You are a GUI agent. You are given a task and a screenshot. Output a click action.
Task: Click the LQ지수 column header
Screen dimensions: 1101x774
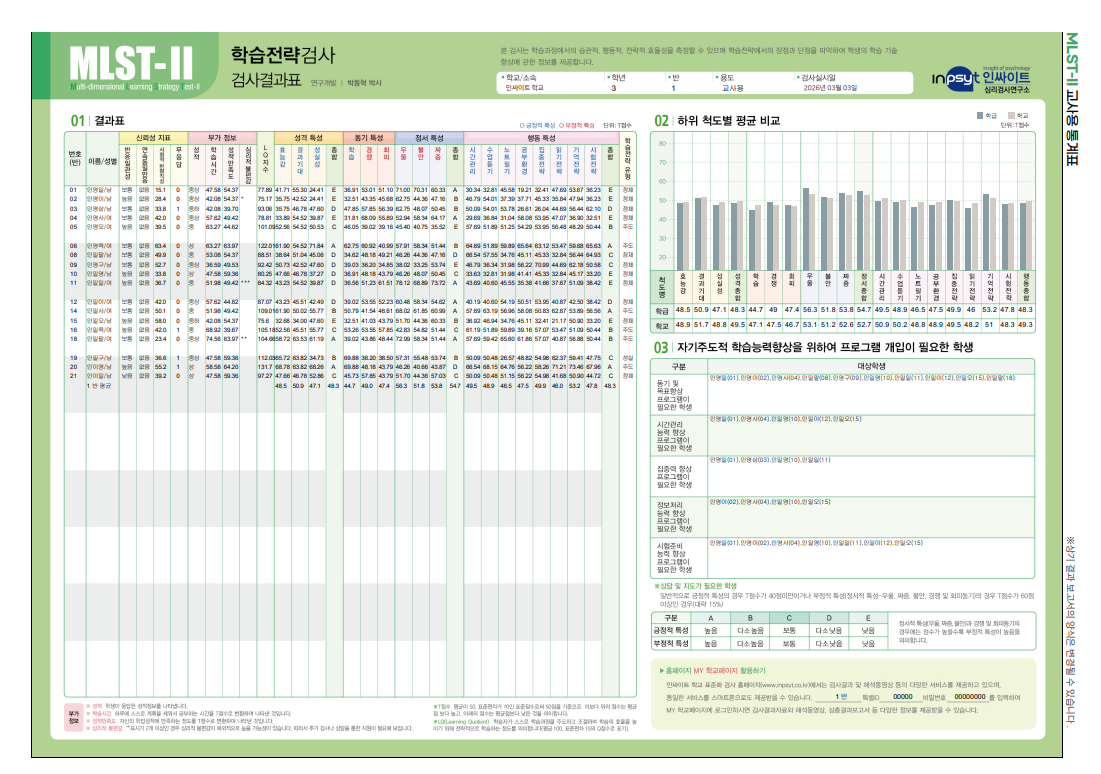pyautogui.click(x=265, y=160)
